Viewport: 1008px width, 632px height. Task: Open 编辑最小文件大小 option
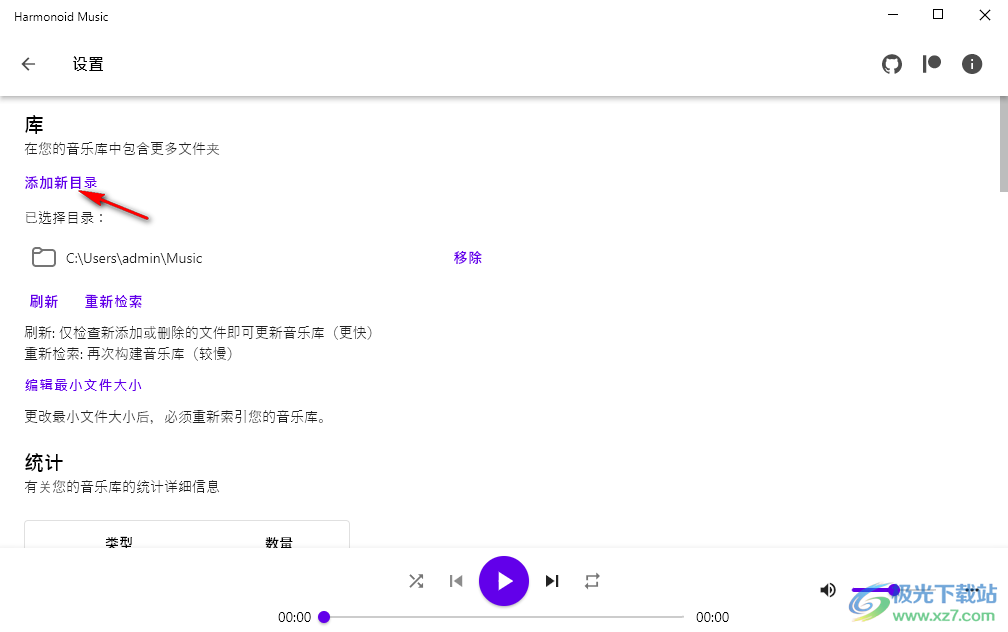click(x=83, y=385)
